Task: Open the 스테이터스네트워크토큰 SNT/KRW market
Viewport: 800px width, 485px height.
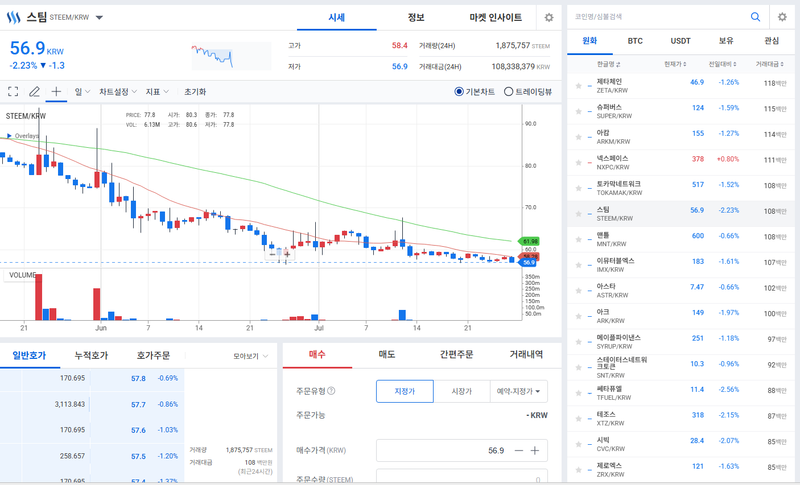Action: point(681,367)
